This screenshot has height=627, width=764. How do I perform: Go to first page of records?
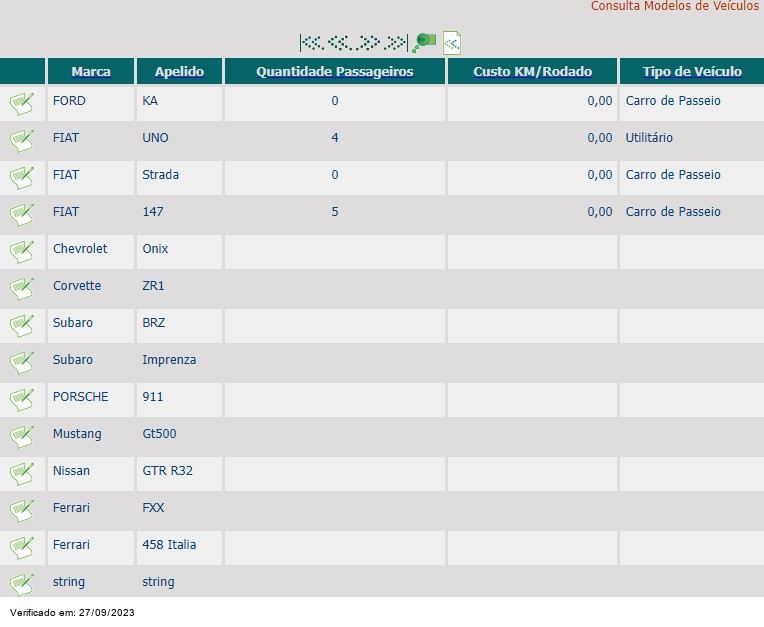pos(312,43)
